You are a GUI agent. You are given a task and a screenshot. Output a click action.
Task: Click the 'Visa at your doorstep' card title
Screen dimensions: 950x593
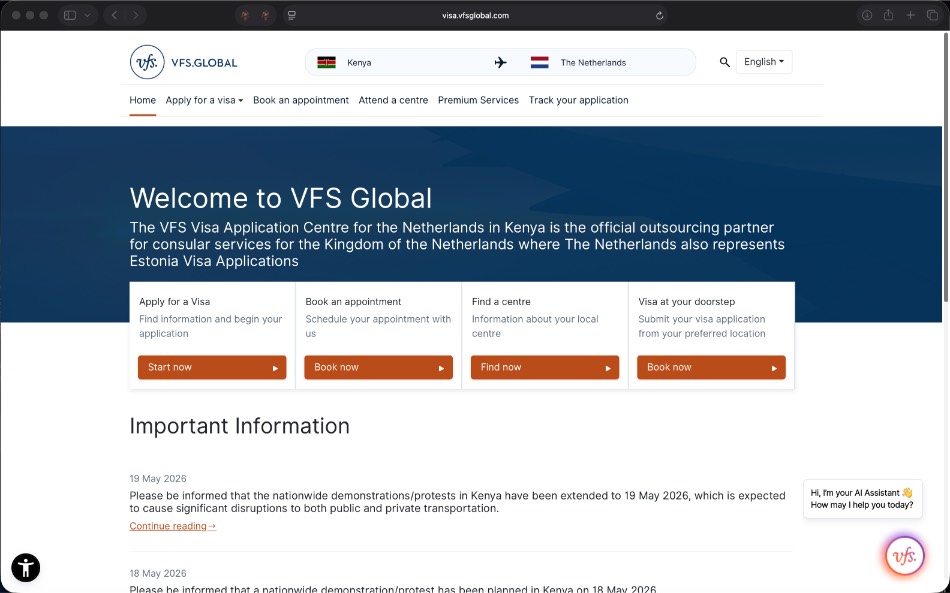pos(686,301)
